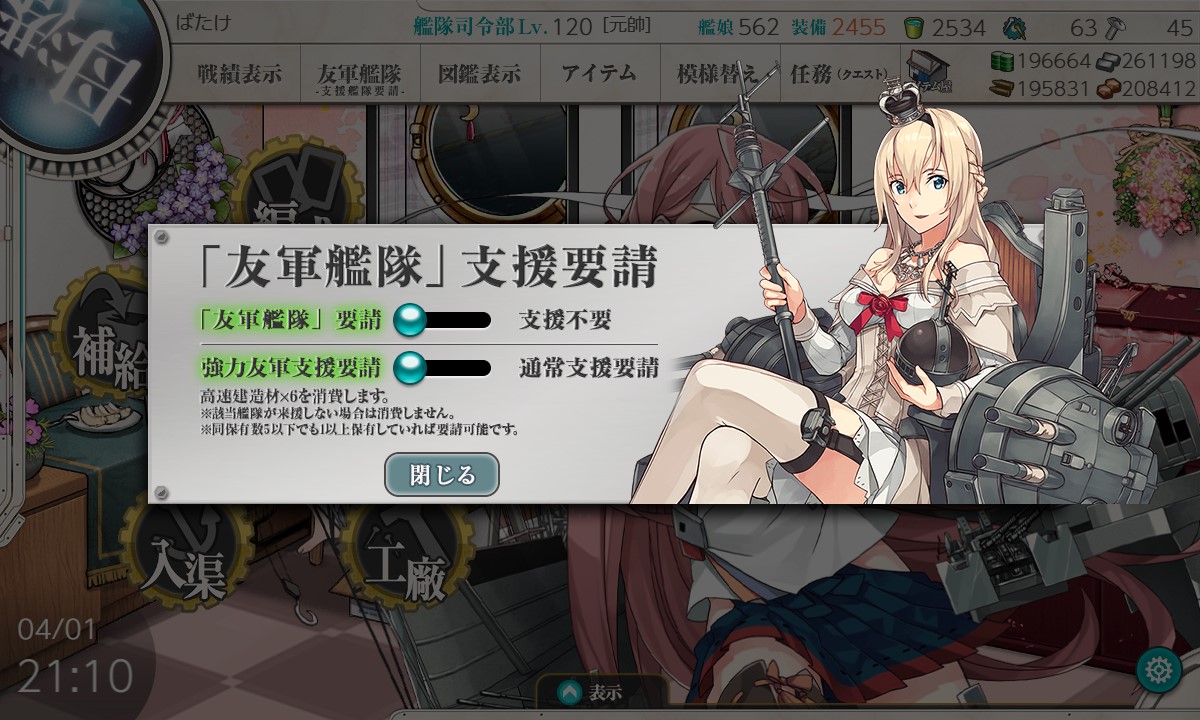Viewport: 1200px width, 720px height.
Task: Open the 友軍艦隊 support request menu
Action: pyautogui.click(x=359, y=78)
